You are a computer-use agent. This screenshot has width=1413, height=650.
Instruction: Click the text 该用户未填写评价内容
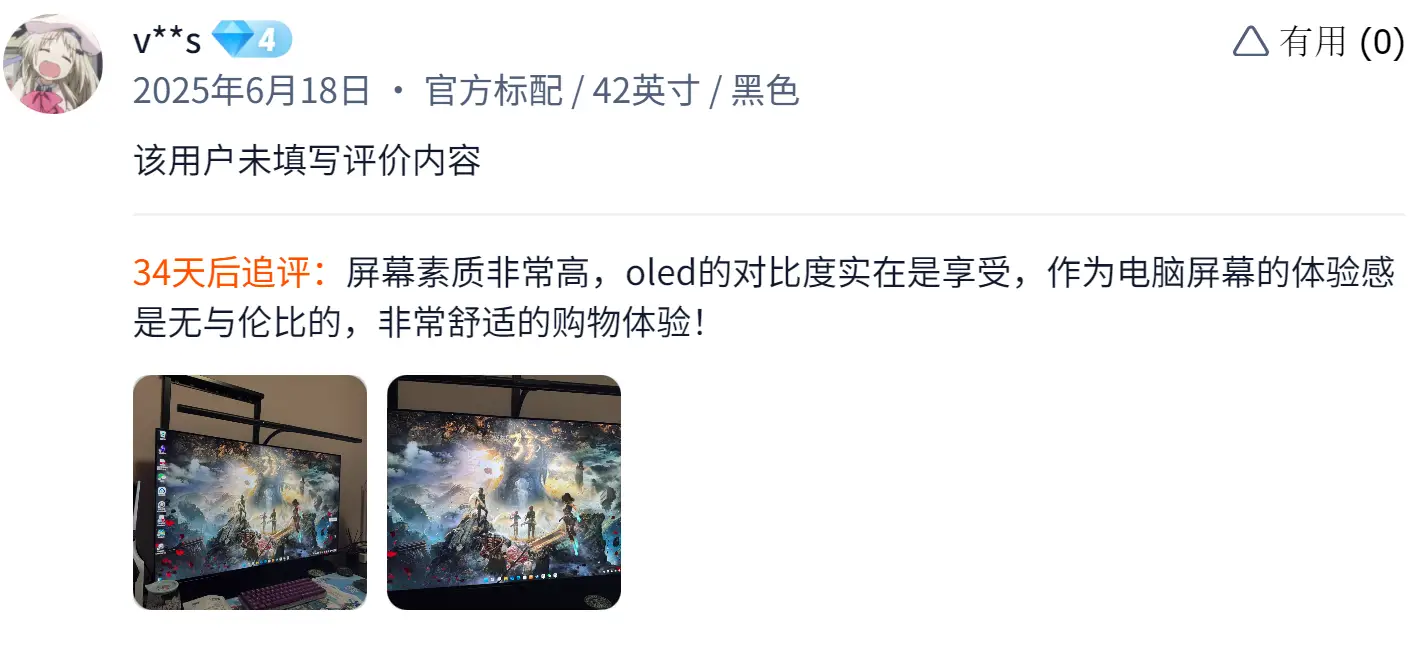click(307, 160)
